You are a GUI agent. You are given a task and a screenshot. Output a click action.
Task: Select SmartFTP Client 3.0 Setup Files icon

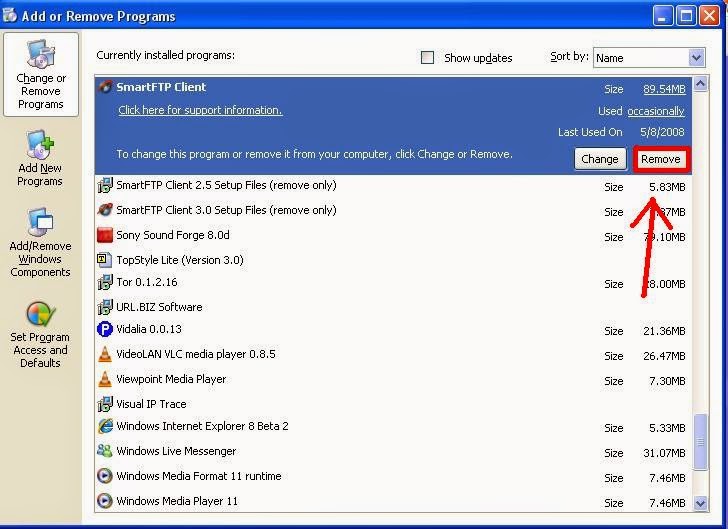105,210
